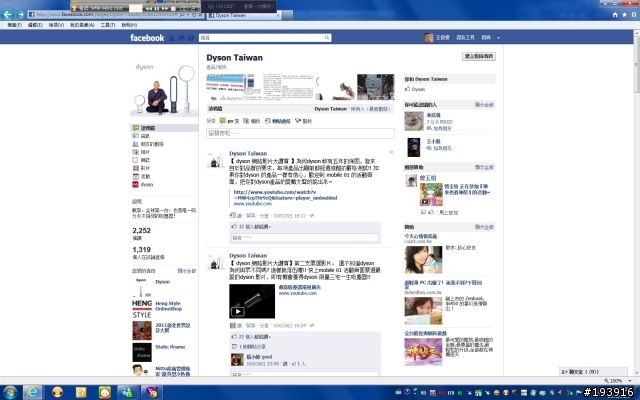Open Static iframe liked page

pos(170,347)
